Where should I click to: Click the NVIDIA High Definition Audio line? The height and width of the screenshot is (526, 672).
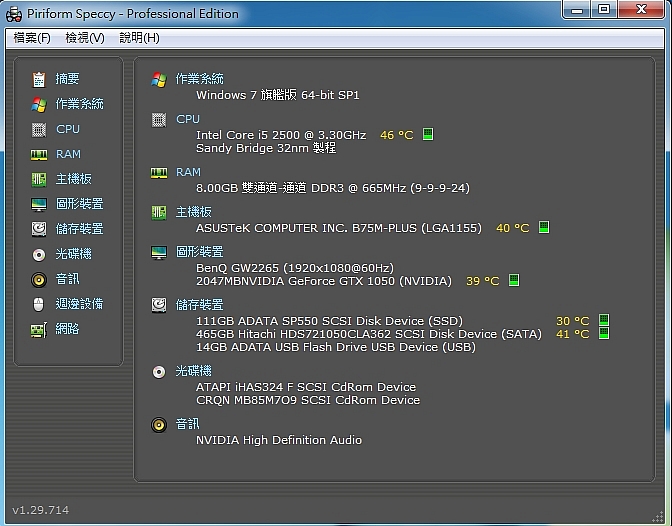click(279, 440)
